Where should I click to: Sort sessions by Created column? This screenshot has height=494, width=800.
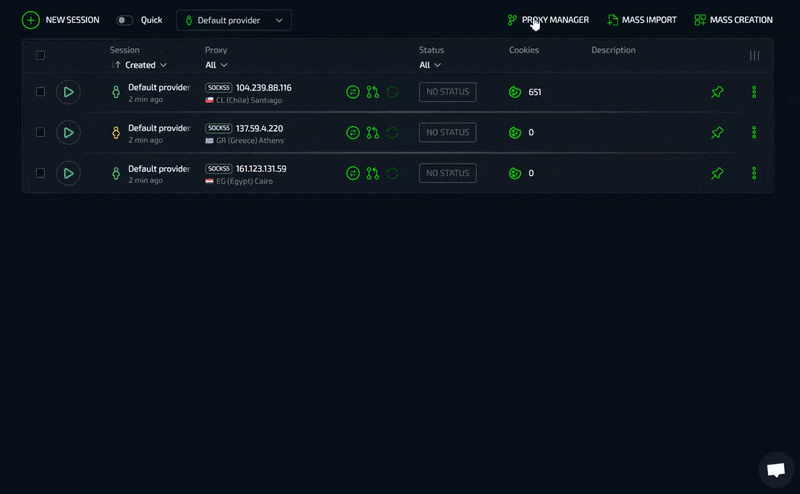pyautogui.click(x=139, y=65)
